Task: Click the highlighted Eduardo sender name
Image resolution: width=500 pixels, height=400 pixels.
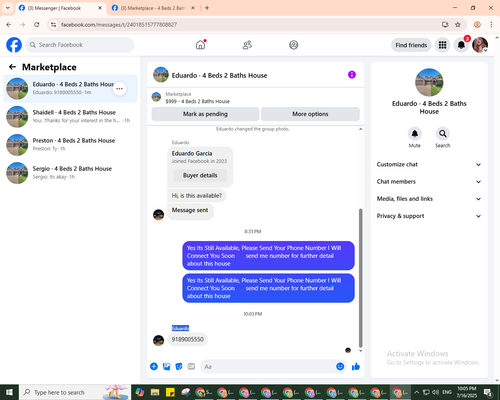Action: [180, 328]
